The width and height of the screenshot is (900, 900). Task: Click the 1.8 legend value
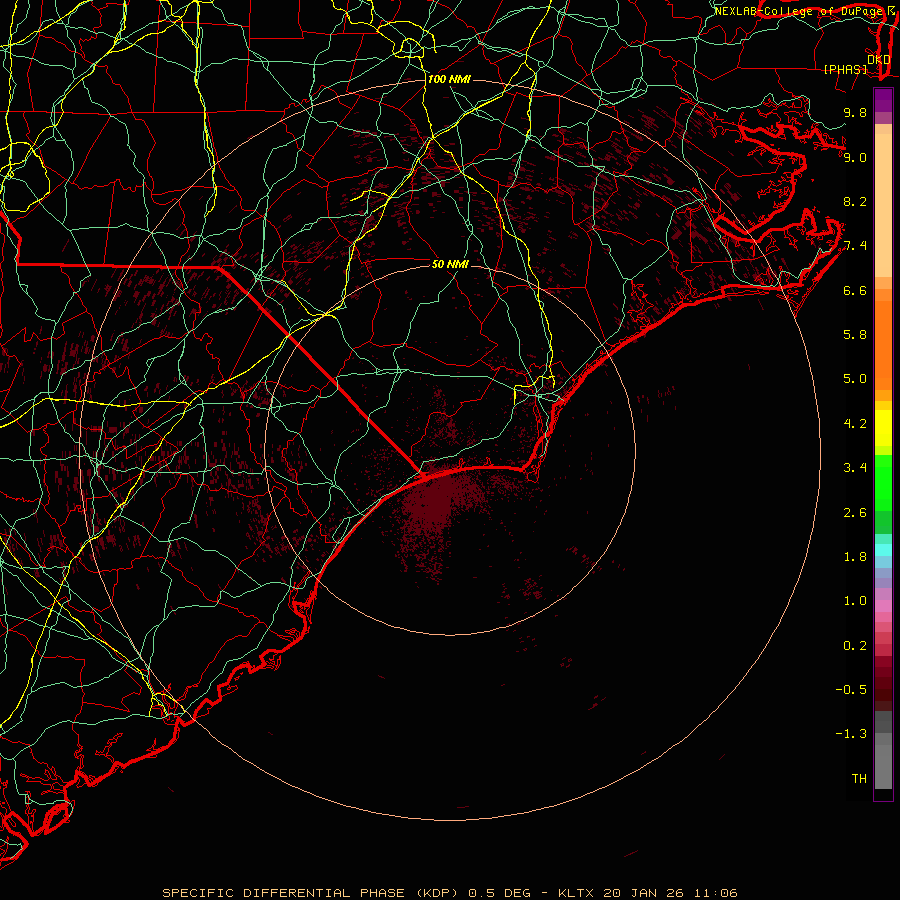(x=855, y=557)
